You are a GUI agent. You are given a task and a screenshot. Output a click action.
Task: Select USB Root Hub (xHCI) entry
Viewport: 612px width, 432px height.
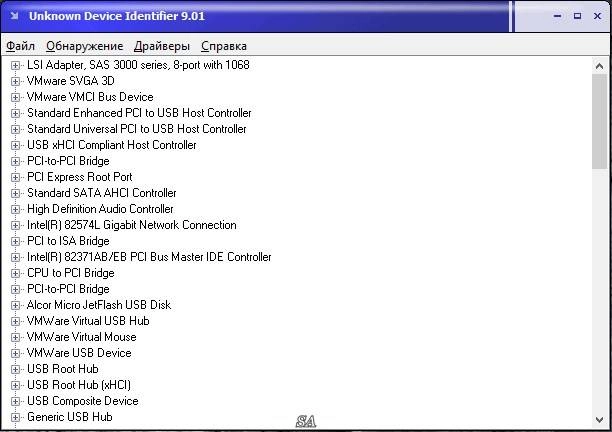point(79,385)
